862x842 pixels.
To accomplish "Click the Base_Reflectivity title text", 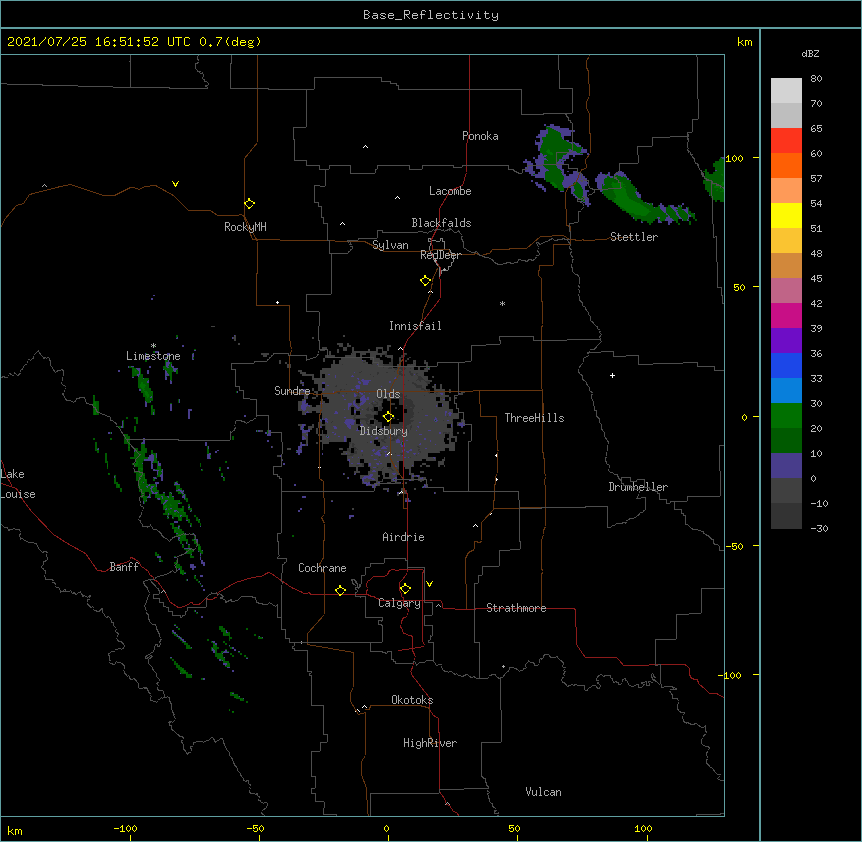I will coord(431,15).
